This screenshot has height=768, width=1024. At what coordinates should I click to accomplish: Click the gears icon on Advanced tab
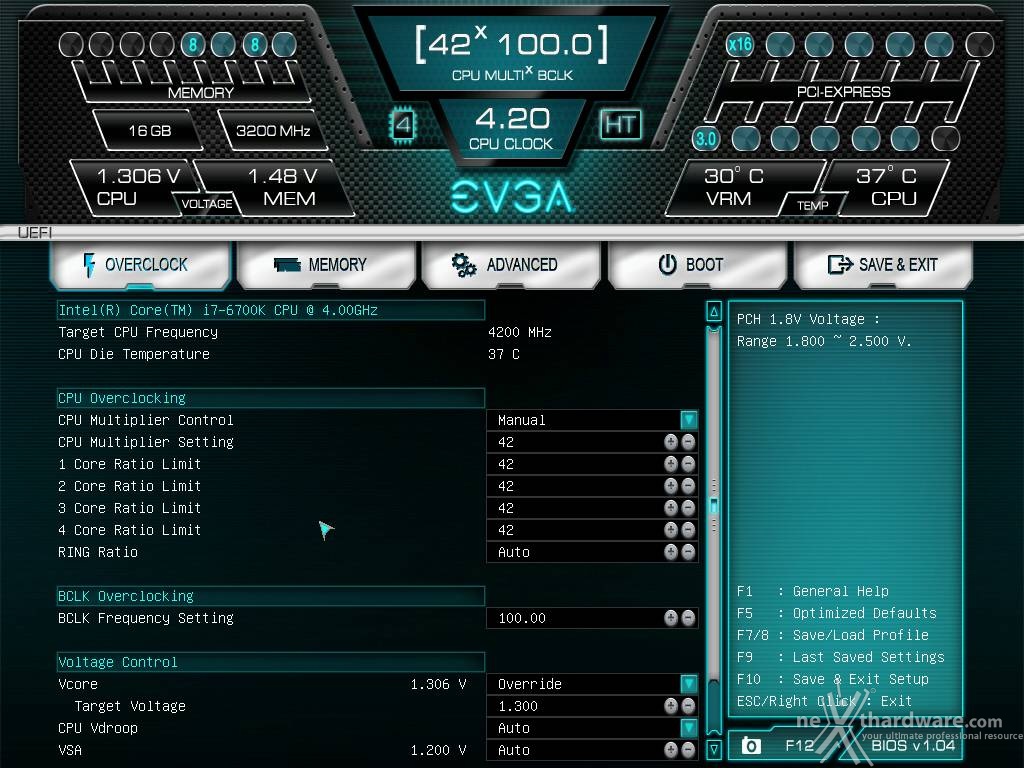[x=464, y=265]
